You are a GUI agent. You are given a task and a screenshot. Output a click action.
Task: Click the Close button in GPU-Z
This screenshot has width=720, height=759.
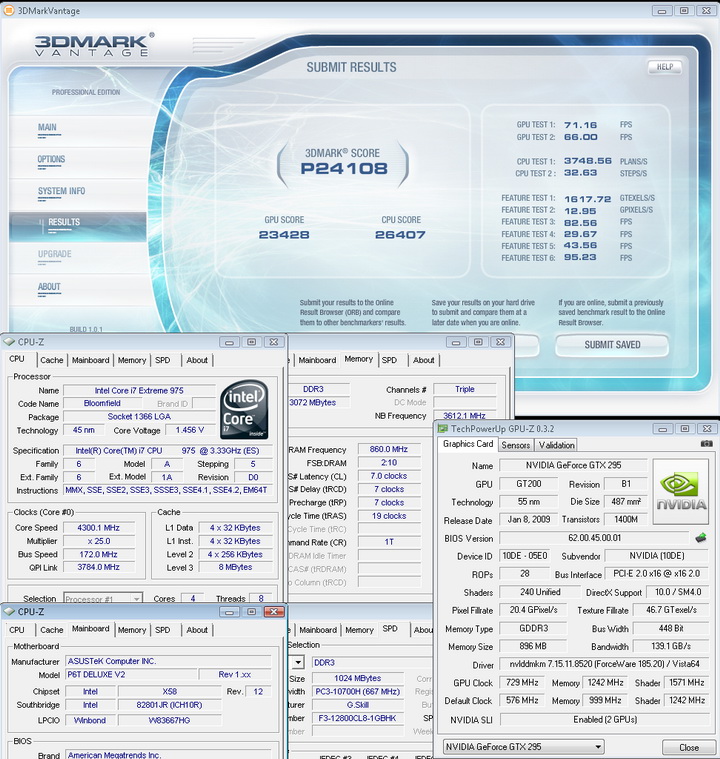point(689,747)
